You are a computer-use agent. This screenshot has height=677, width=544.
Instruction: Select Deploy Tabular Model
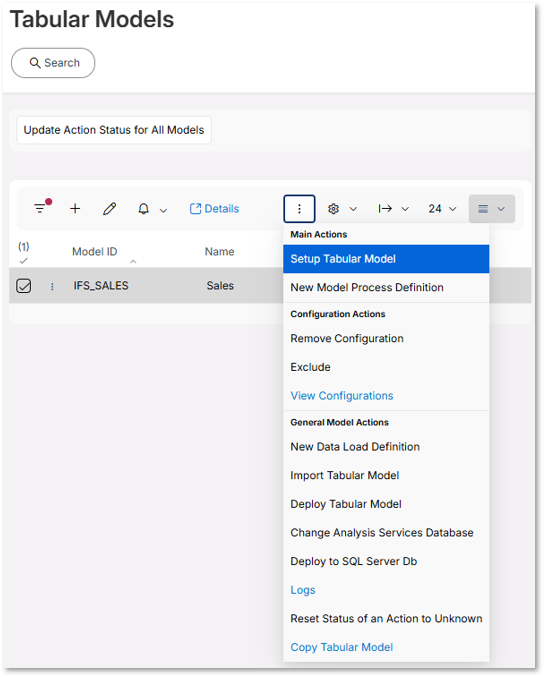click(x=386, y=504)
